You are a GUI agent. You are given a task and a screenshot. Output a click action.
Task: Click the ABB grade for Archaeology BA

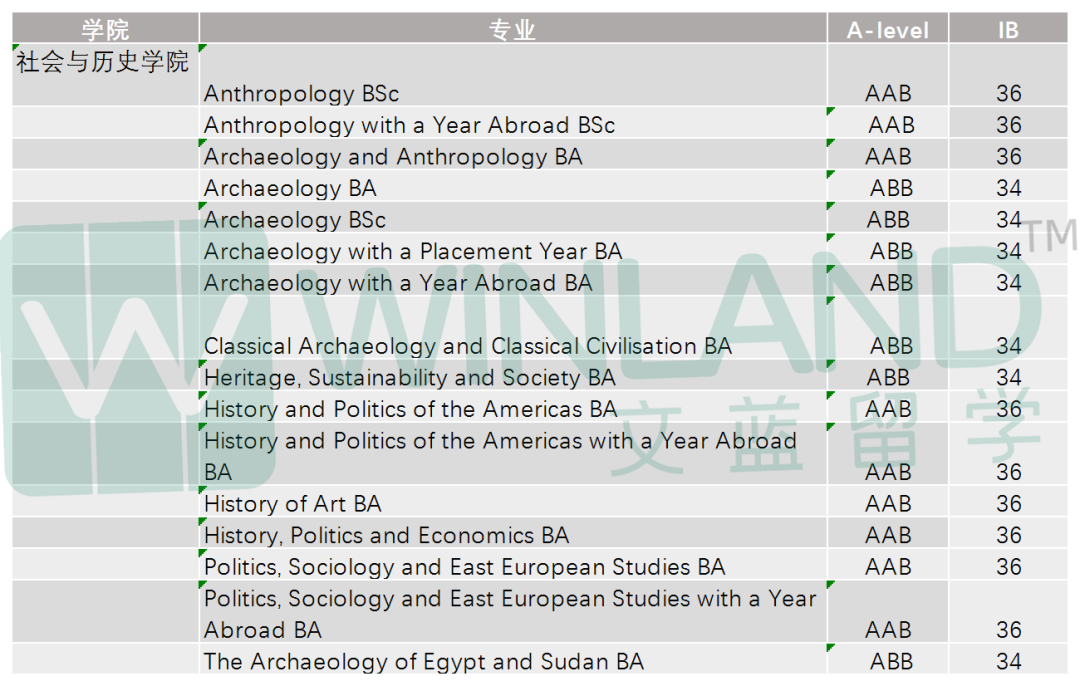click(891, 188)
